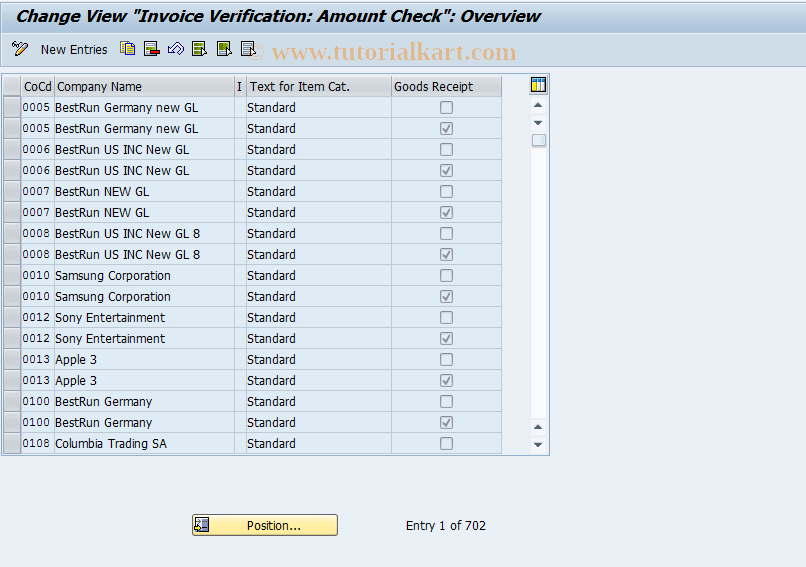Tick the empty Goods Receipt box for 0006 BestRun US INC New GL
Screen dimensions: 806x567
click(x=446, y=150)
